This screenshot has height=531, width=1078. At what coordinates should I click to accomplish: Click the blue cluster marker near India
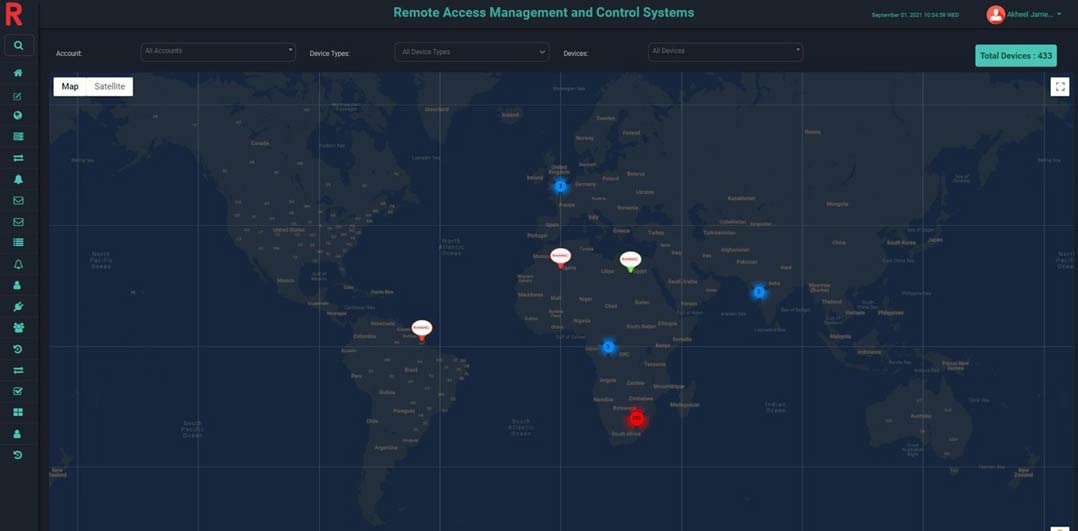(x=759, y=292)
